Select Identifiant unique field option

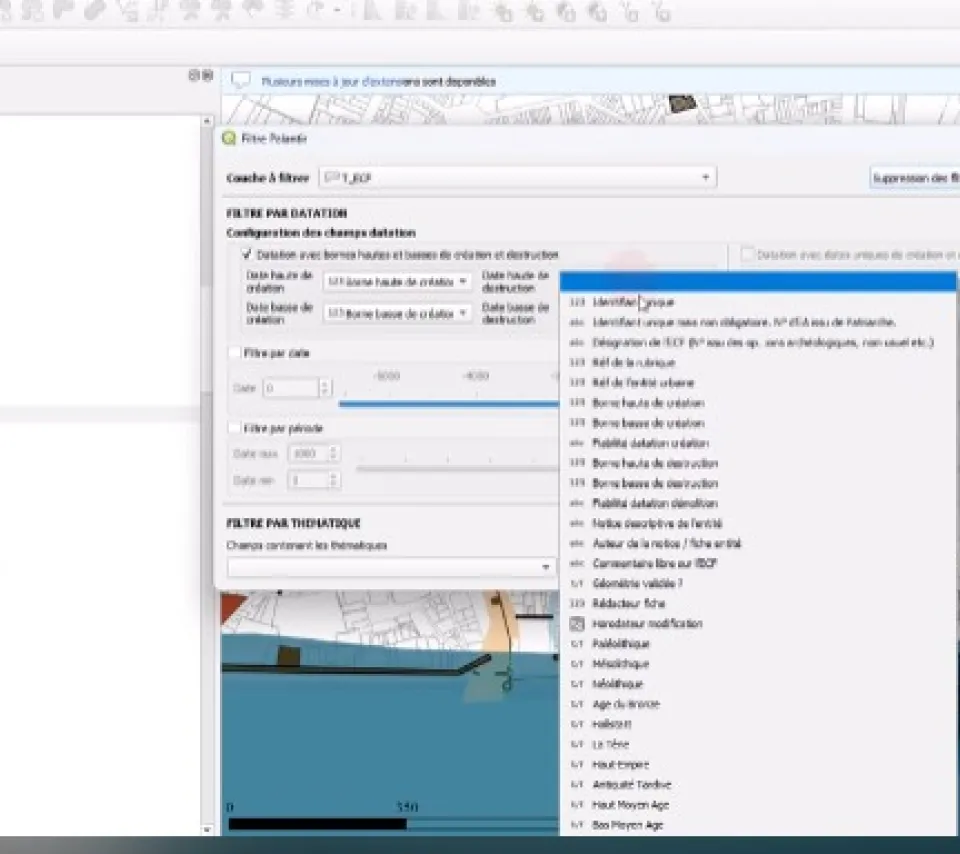click(x=758, y=302)
